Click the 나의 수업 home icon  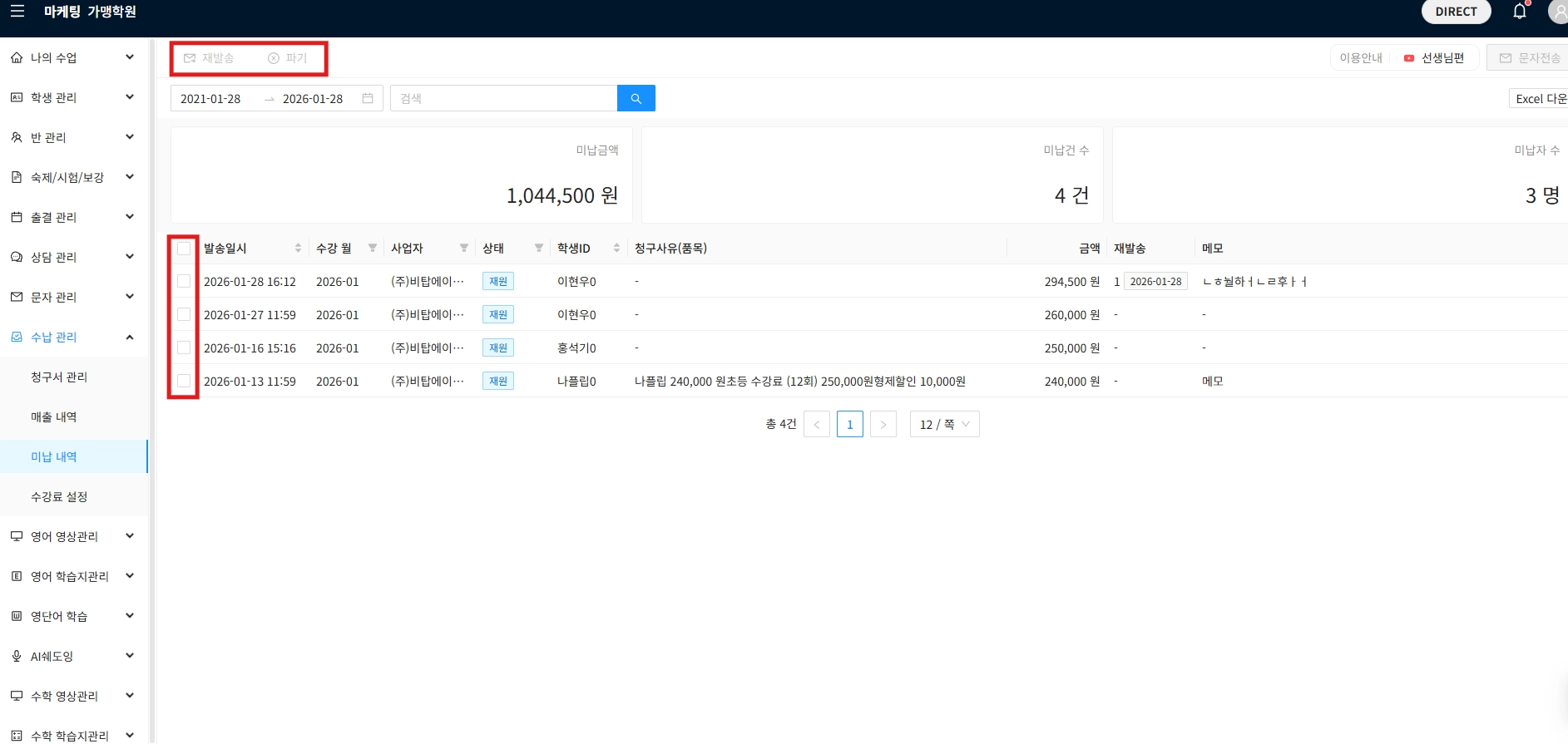point(17,57)
